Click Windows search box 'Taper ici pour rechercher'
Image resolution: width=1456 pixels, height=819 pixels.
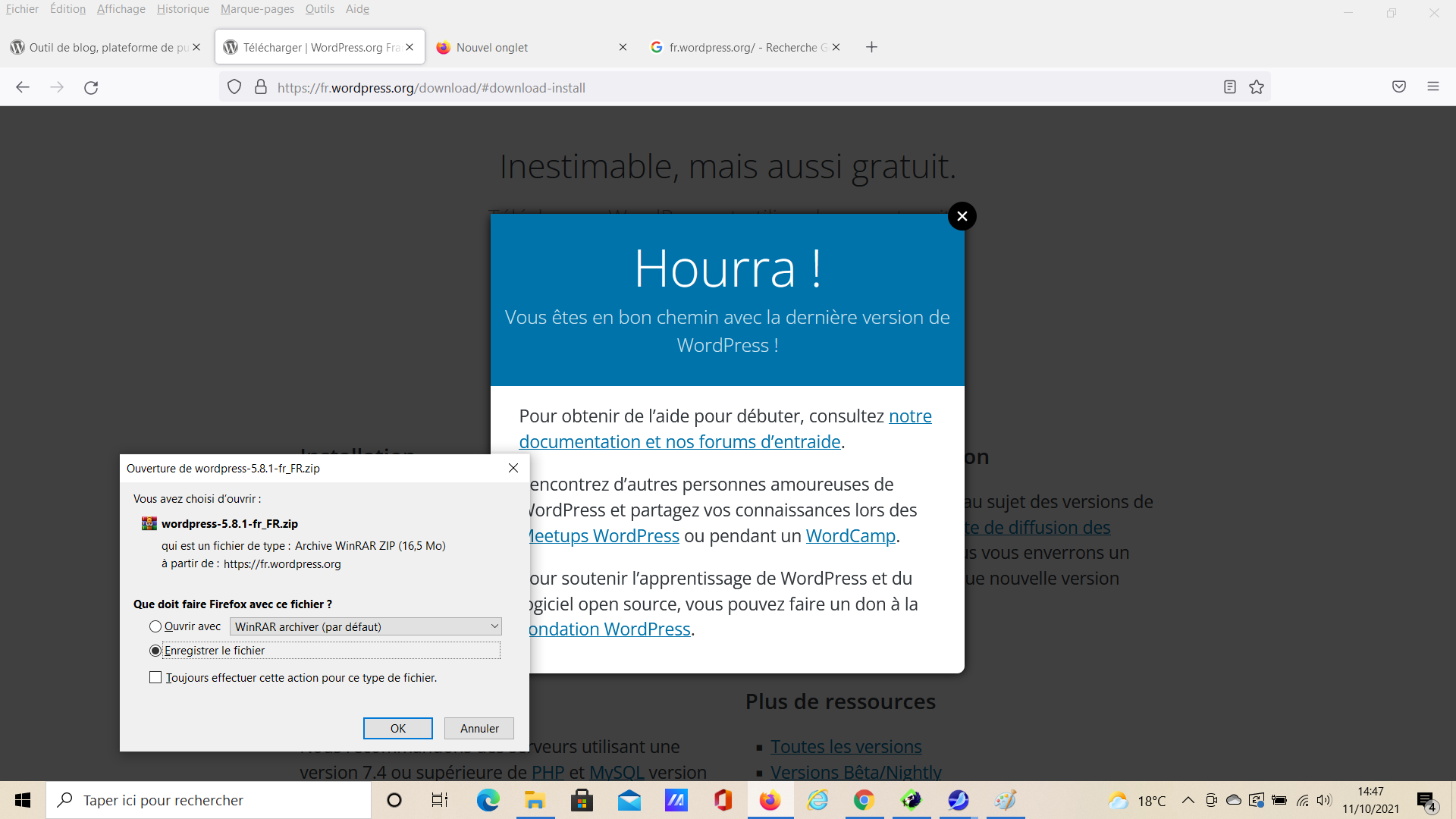tap(209, 800)
